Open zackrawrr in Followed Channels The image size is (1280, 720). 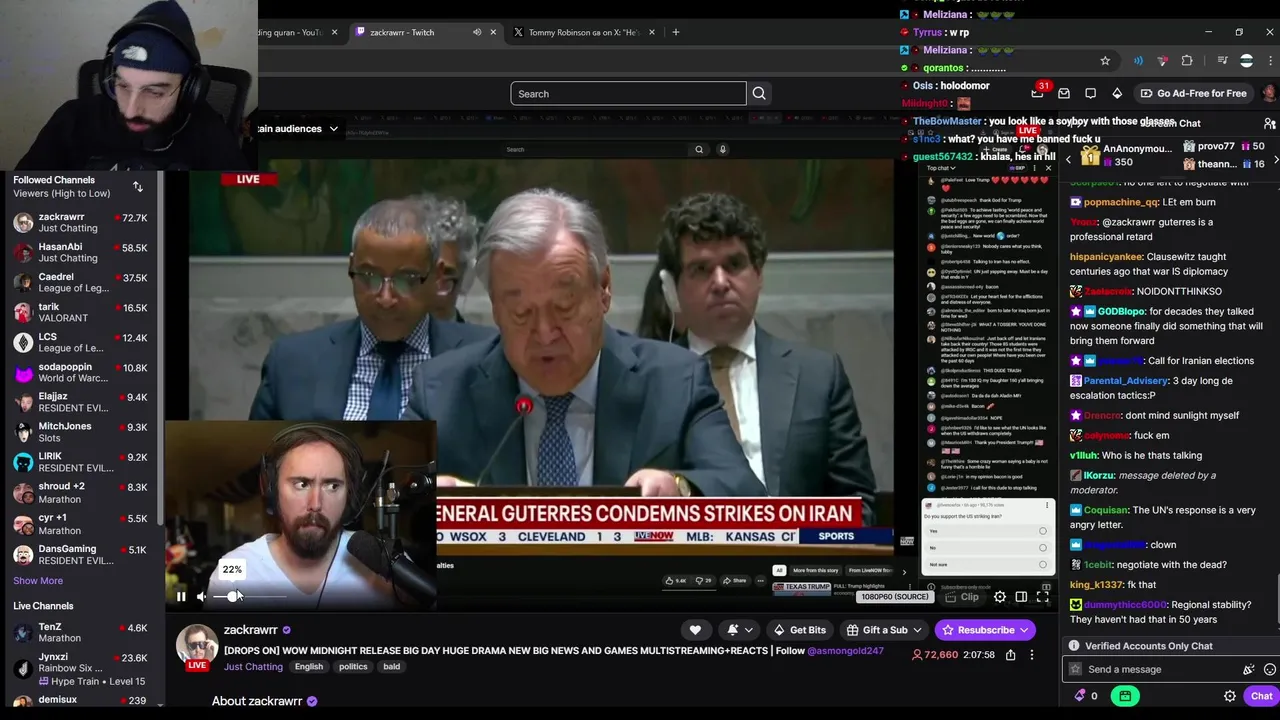(x=80, y=222)
